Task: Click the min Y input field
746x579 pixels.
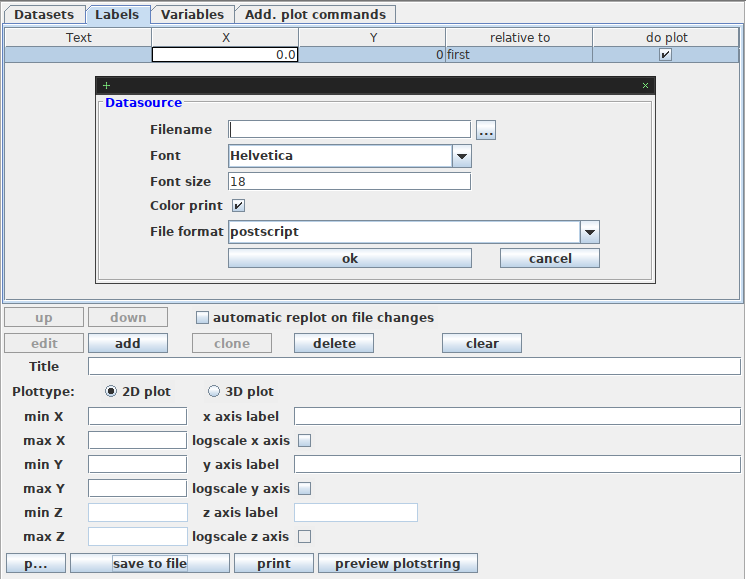Action: coord(137,464)
